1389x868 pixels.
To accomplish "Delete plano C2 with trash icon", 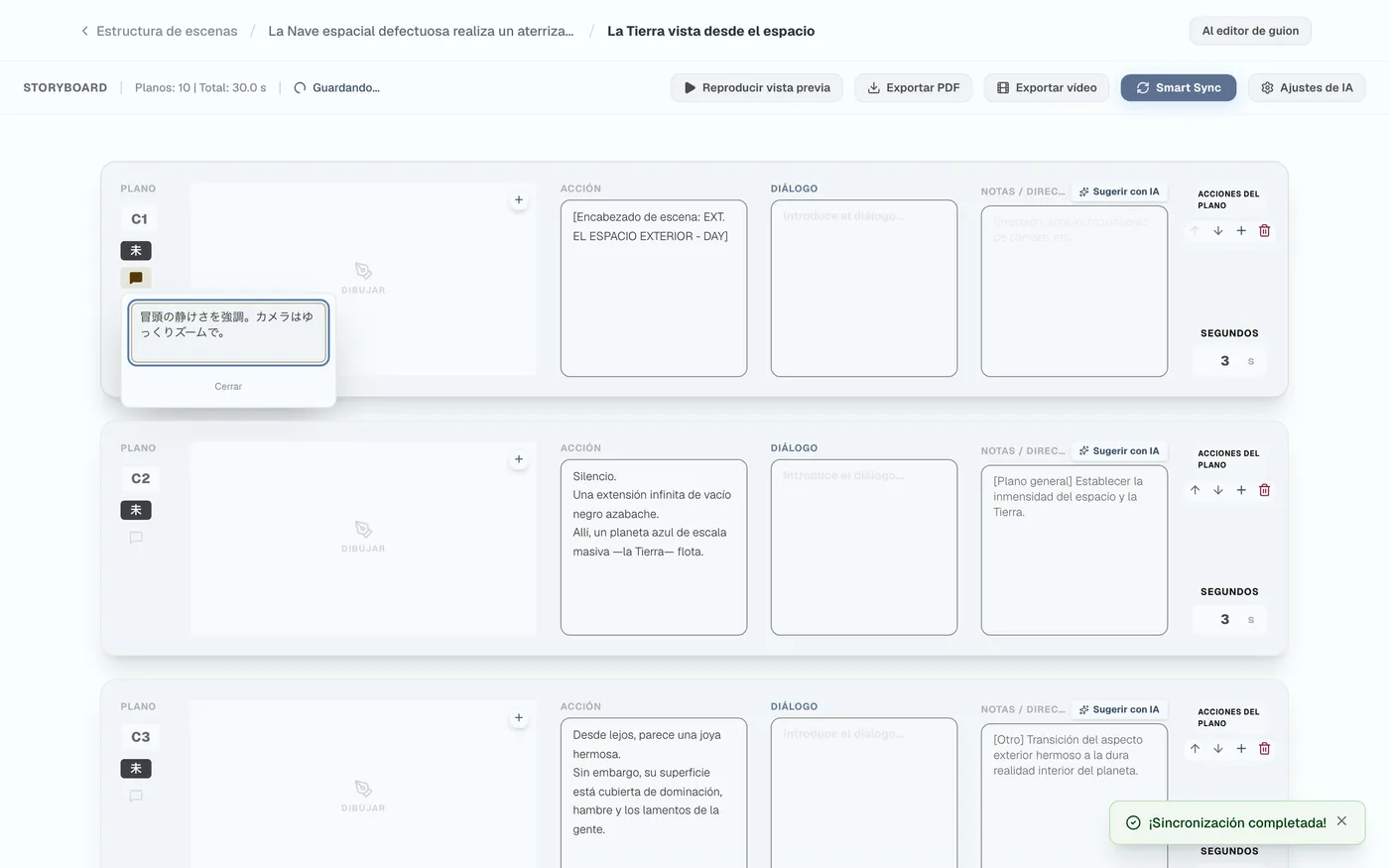I will pos(1264,490).
